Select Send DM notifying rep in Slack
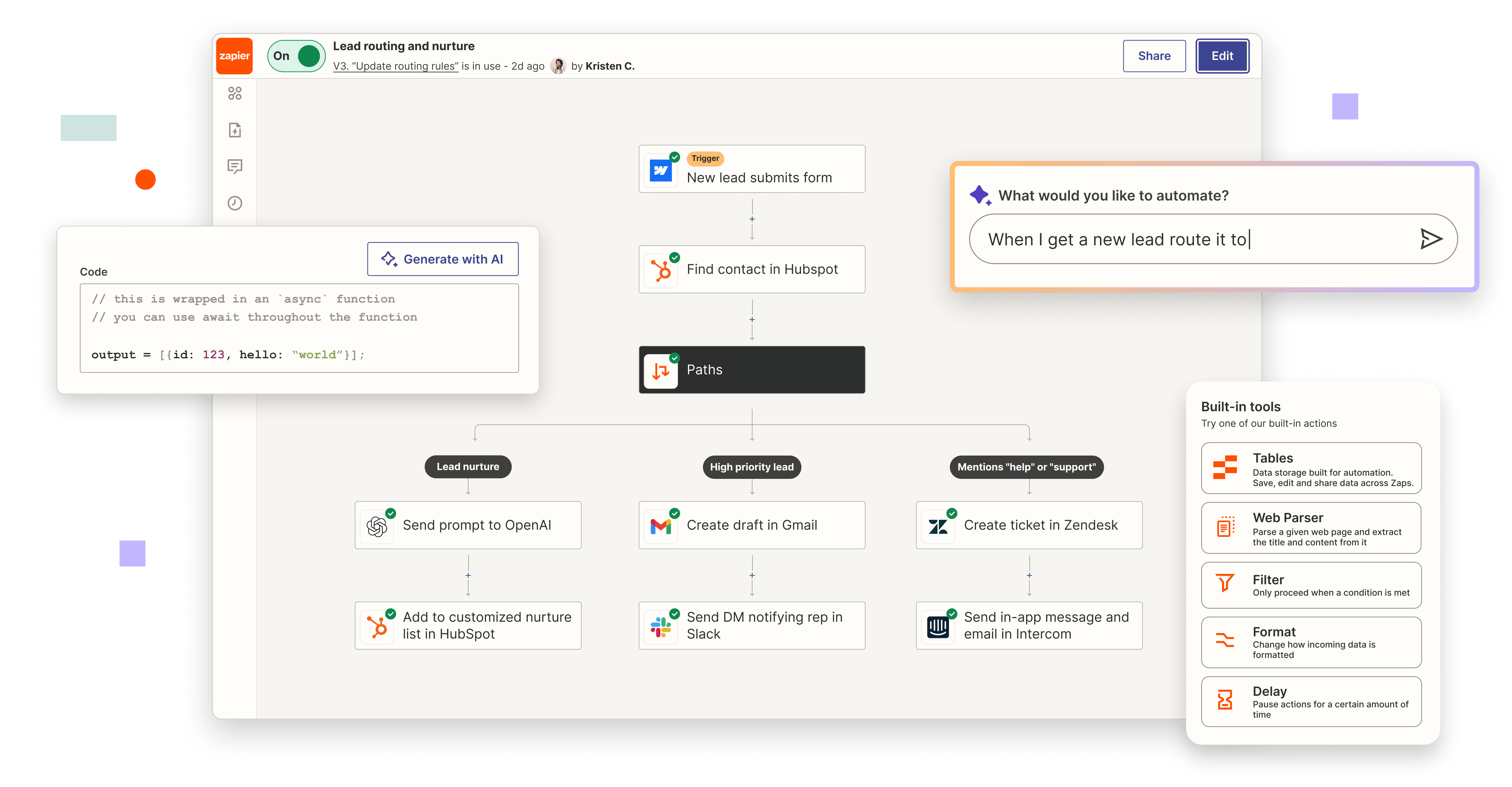1512x787 pixels. [752, 626]
